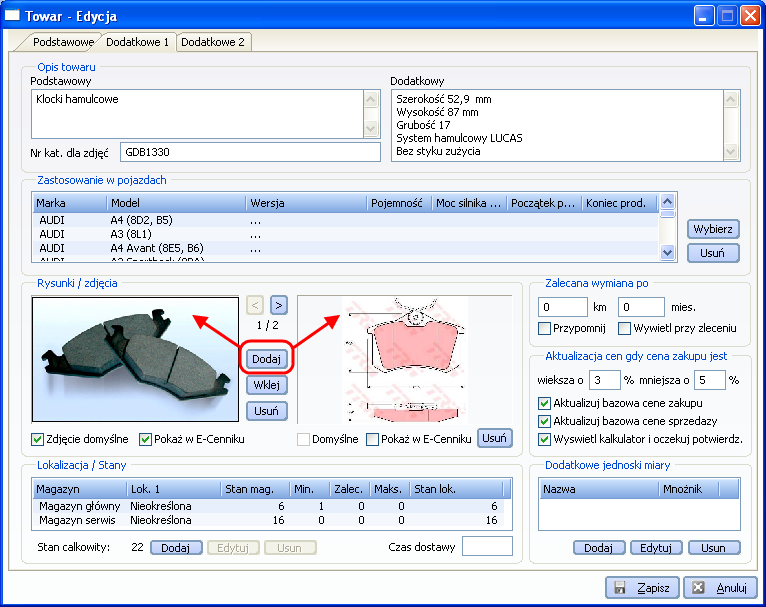The height and width of the screenshot is (607, 766).
Task: Enable the Przypomnij checkbox
Action: pyautogui.click(x=544, y=329)
